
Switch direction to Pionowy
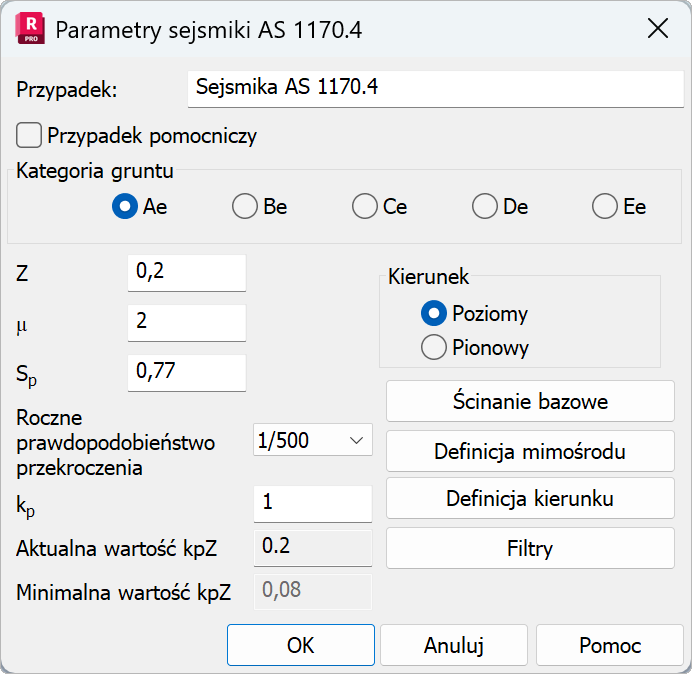pos(434,348)
